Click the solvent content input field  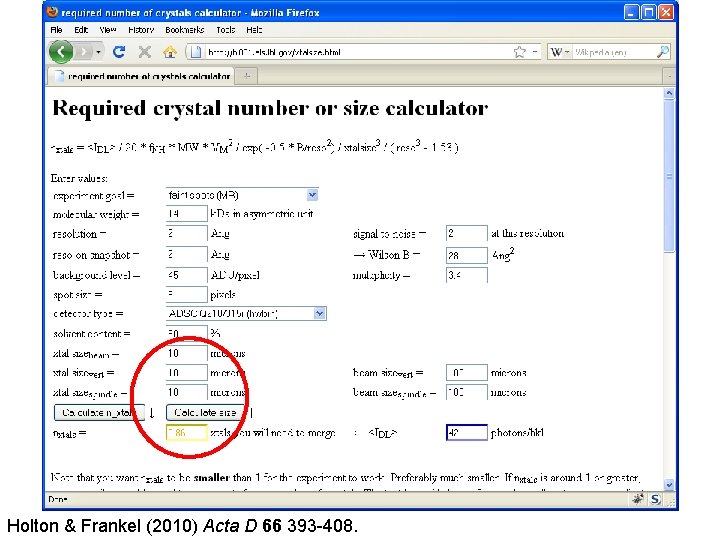pos(186,333)
